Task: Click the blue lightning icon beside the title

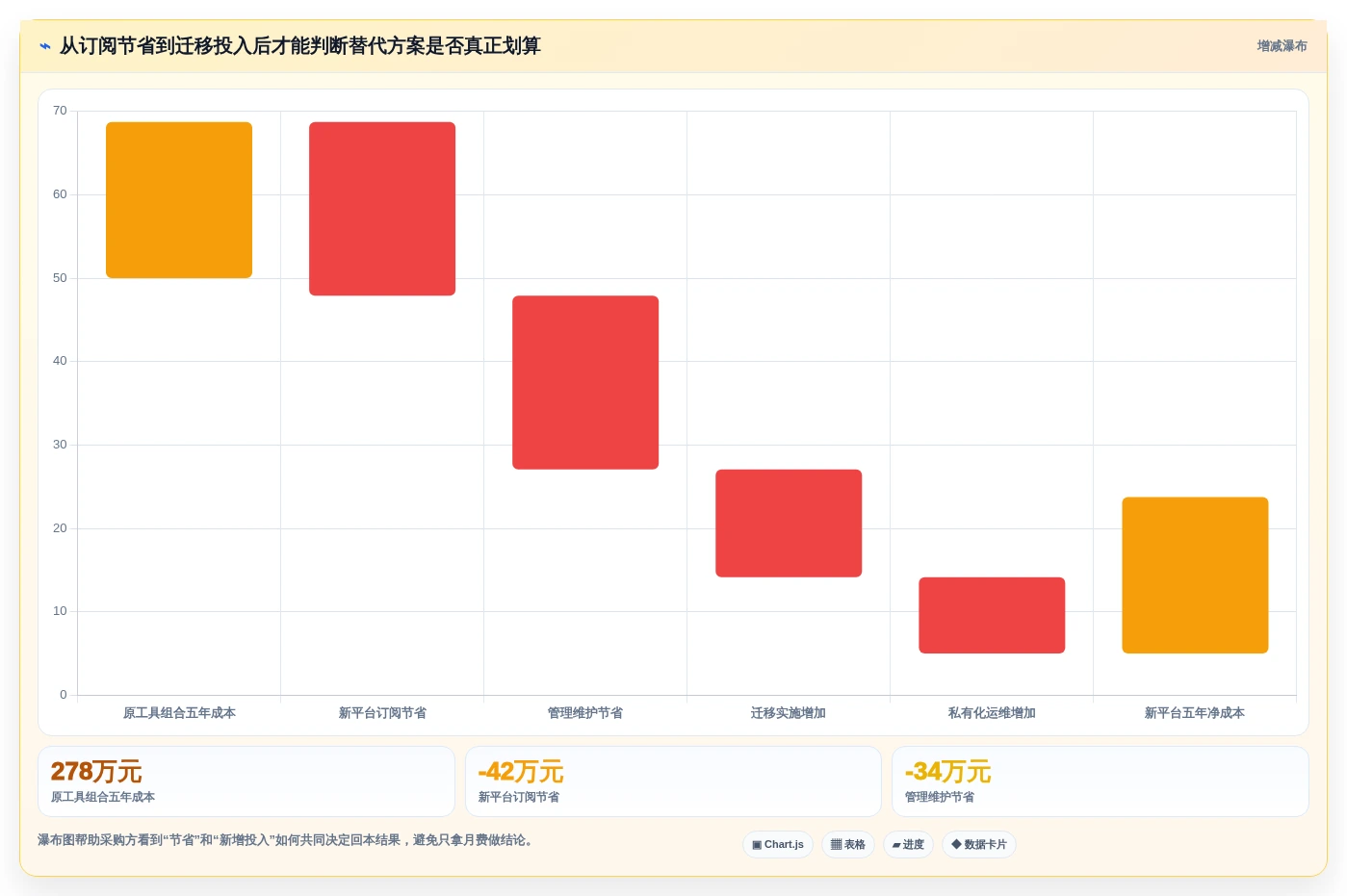Action: click(x=44, y=46)
